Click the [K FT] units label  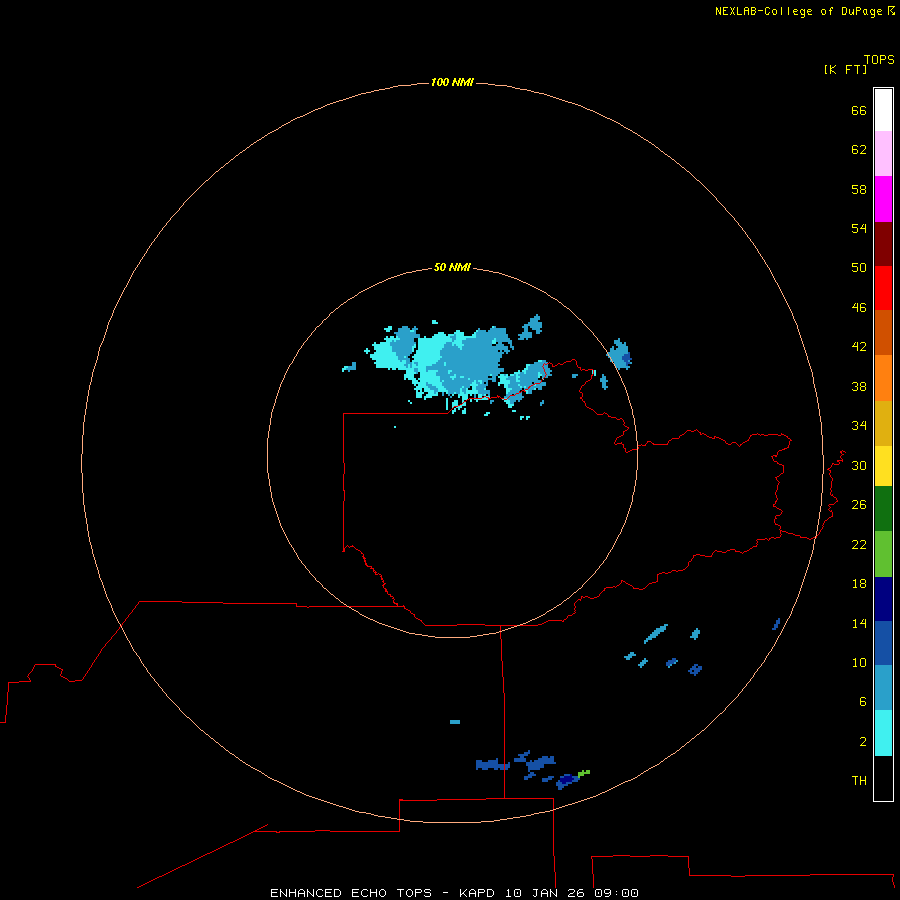tap(845, 70)
